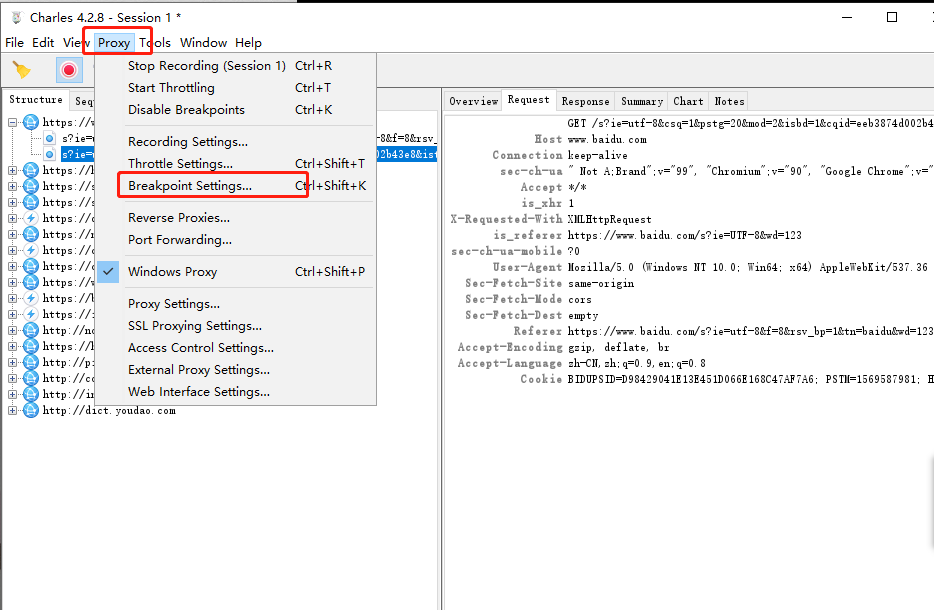
Task: Click the Host value www.baidu.com
Action: point(607,139)
